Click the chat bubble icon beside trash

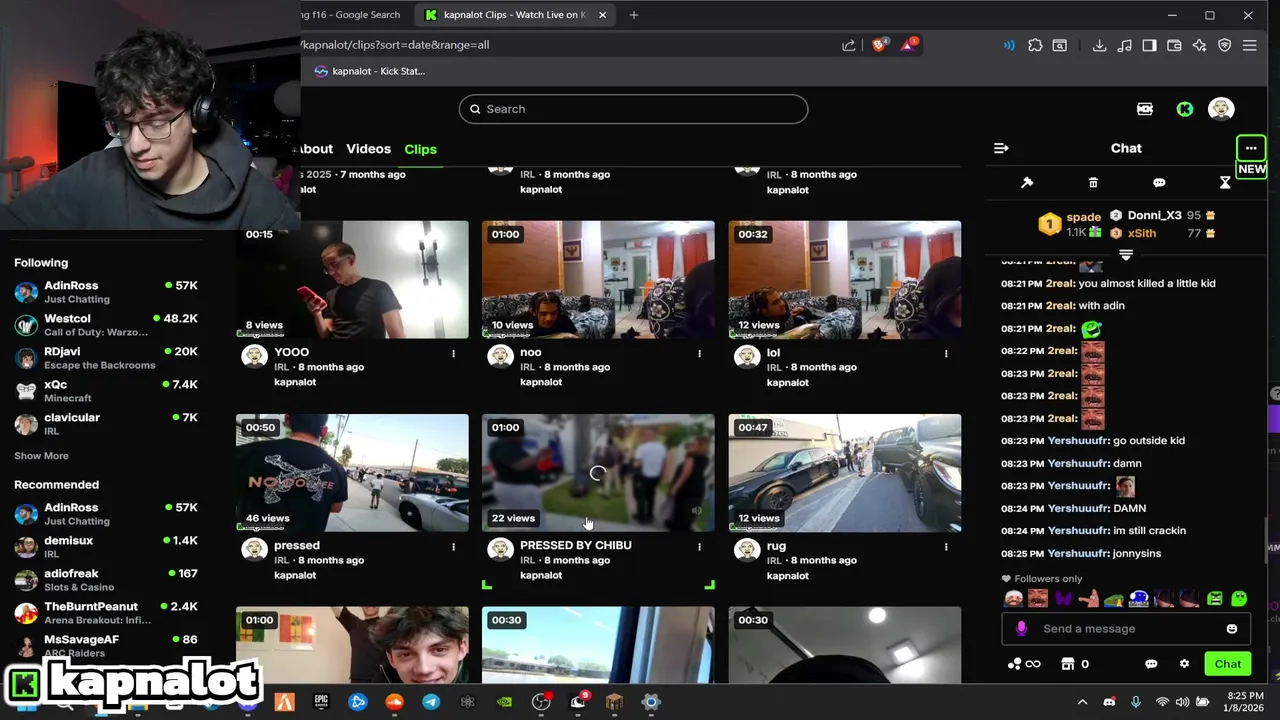click(1159, 183)
